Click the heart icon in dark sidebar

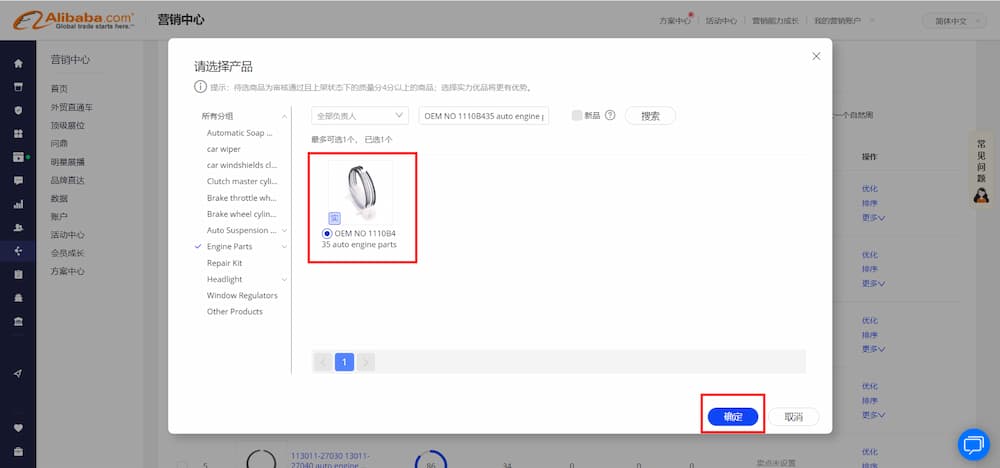pyautogui.click(x=18, y=428)
